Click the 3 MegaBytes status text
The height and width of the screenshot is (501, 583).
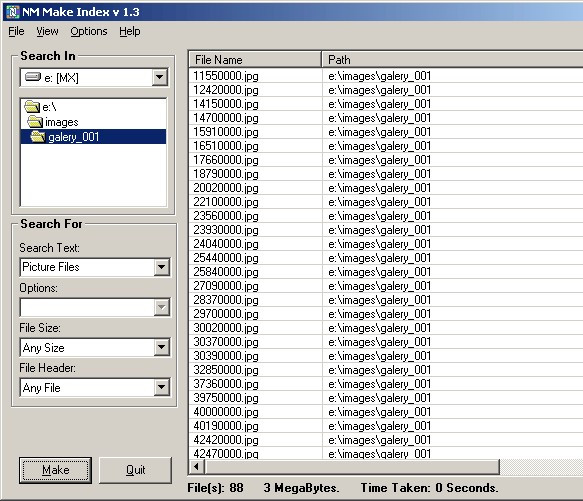pyautogui.click(x=302, y=488)
